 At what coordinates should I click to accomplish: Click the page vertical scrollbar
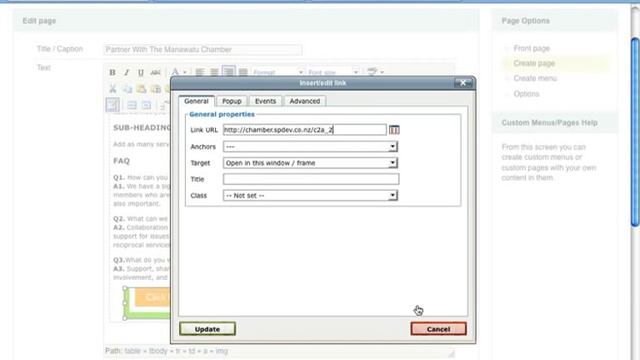[x=635, y=131]
